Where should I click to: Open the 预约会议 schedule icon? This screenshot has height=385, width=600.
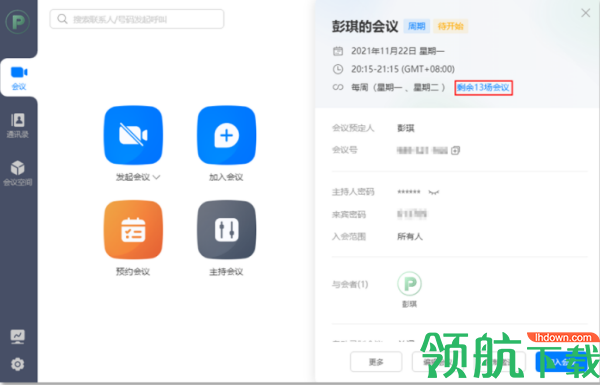point(133,230)
